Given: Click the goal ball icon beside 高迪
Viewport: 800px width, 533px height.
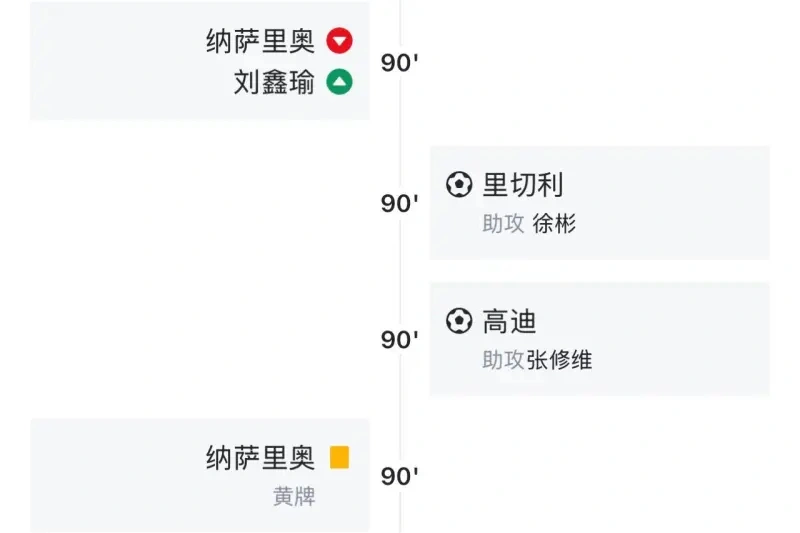Looking at the screenshot, I should pyautogui.click(x=459, y=321).
